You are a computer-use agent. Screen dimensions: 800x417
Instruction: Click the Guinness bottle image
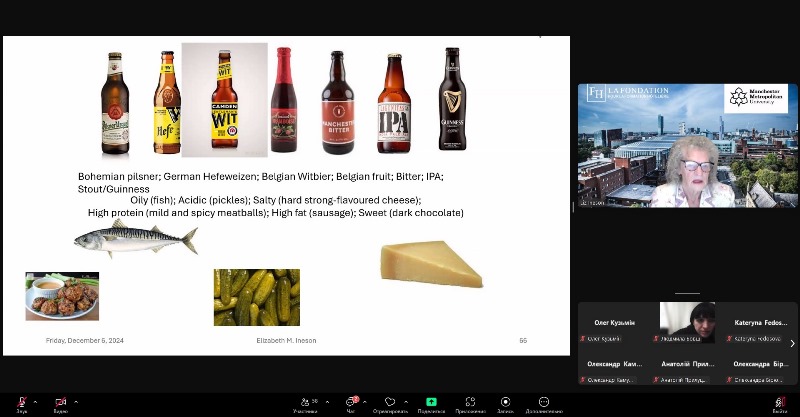tap(452, 99)
